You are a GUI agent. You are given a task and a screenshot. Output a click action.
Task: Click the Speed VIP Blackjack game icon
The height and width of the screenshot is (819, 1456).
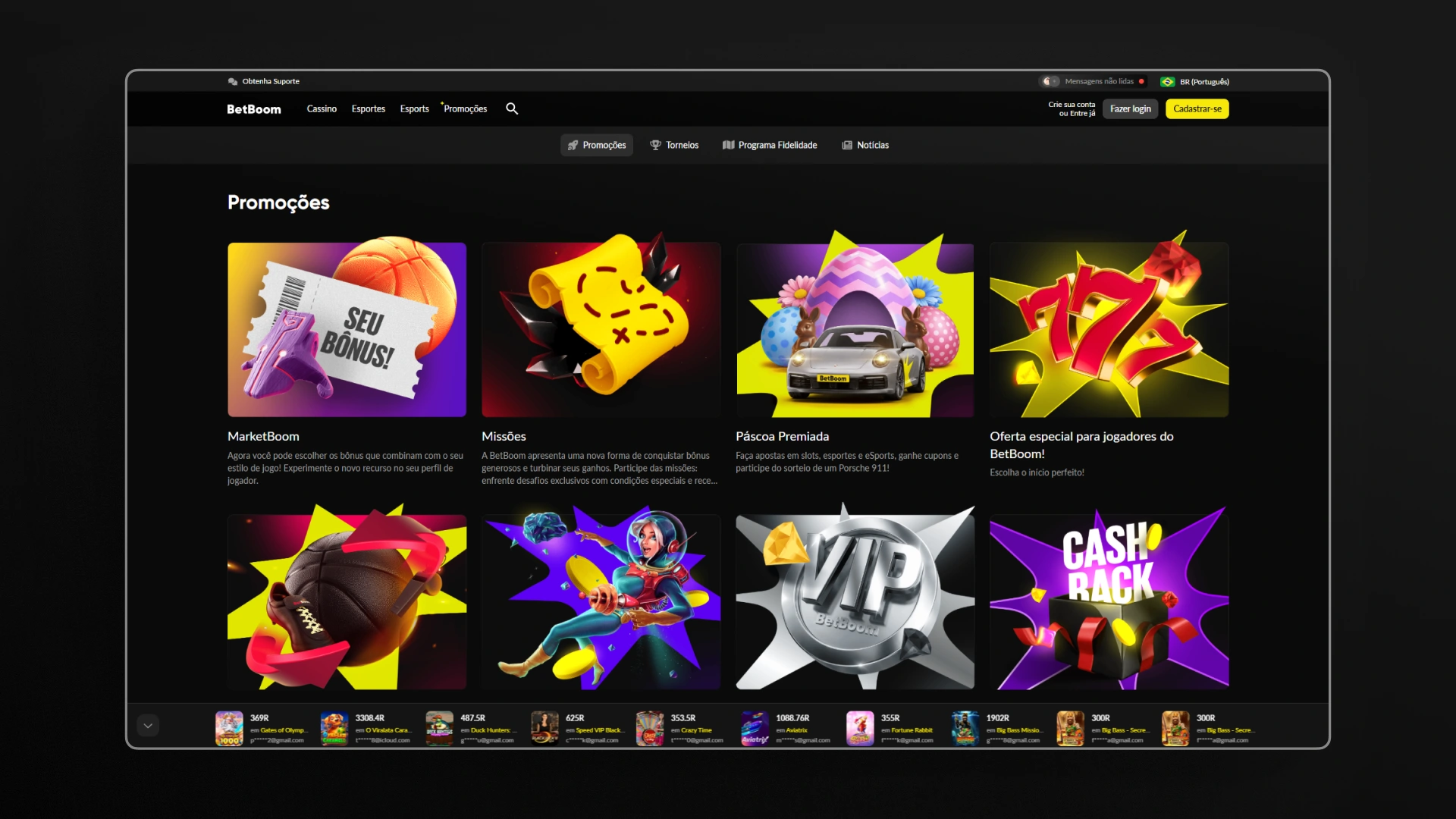544,728
